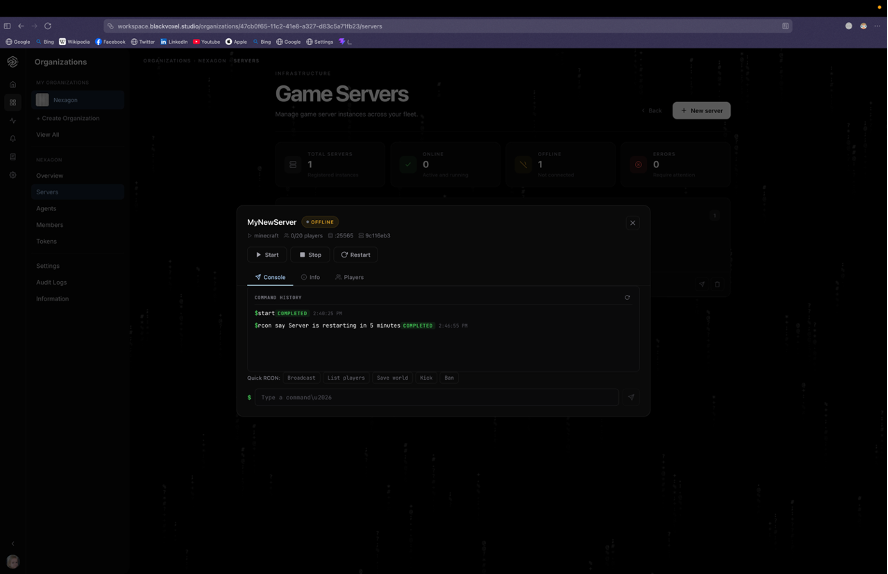The image size is (888, 574).
Task: Click the Total Servers stat card
Action: pyautogui.click(x=330, y=164)
